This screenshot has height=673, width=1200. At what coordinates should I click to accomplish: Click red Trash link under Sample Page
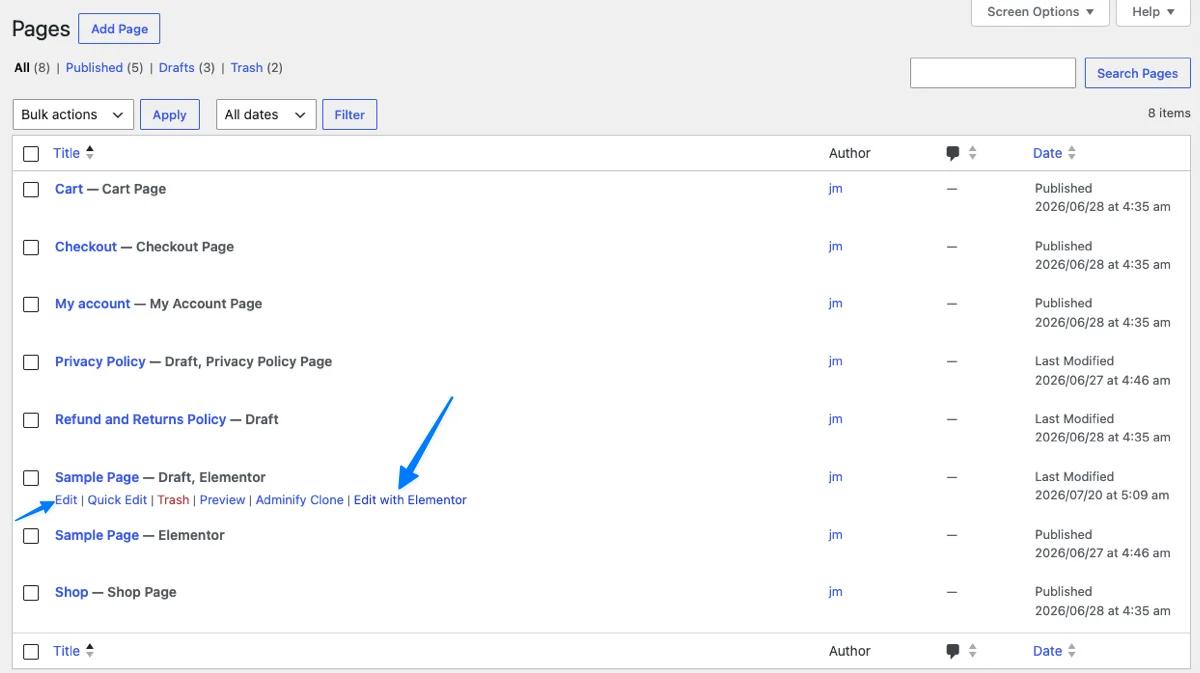pyautogui.click(x=173, y=500)
